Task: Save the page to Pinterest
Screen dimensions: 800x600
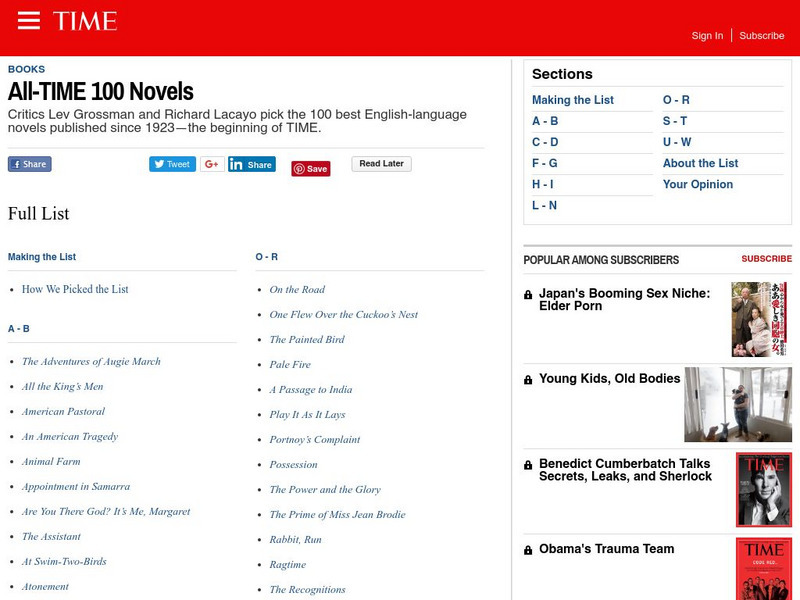Action: (311, 169)
